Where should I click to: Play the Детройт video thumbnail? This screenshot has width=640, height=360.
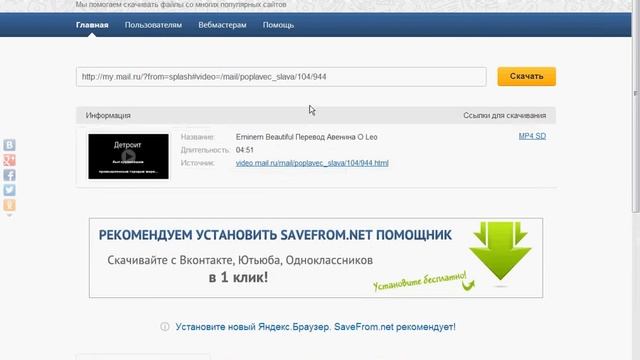(x=129, y=156)
